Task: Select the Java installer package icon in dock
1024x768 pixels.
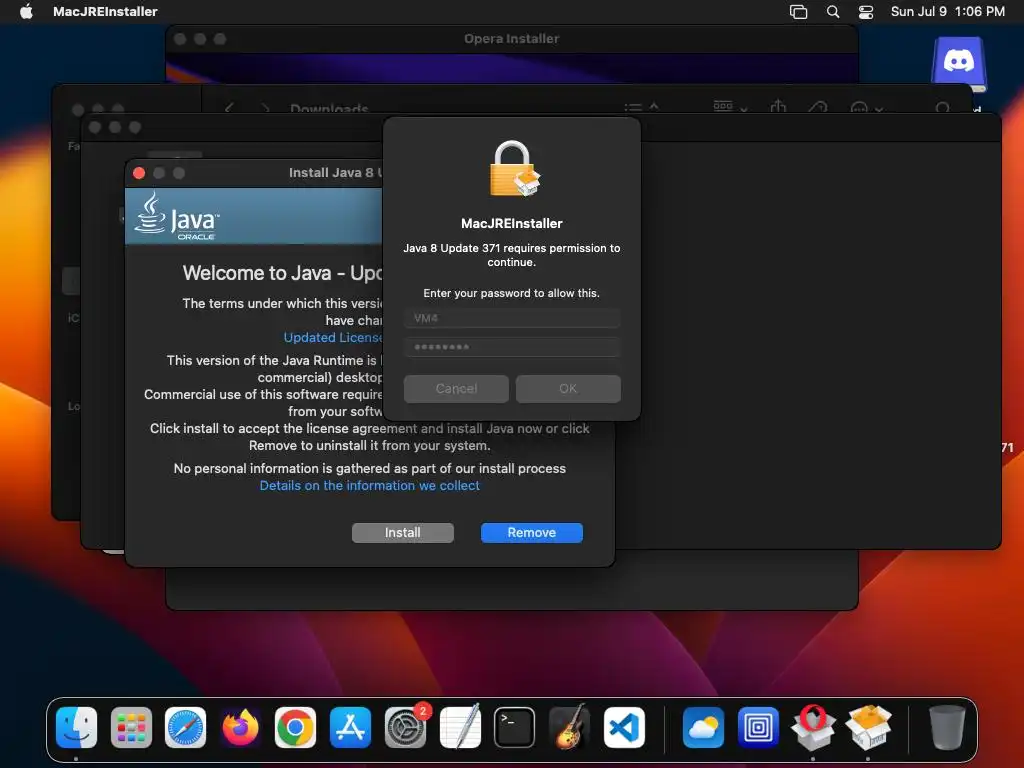Action: (x=868, y=727)
